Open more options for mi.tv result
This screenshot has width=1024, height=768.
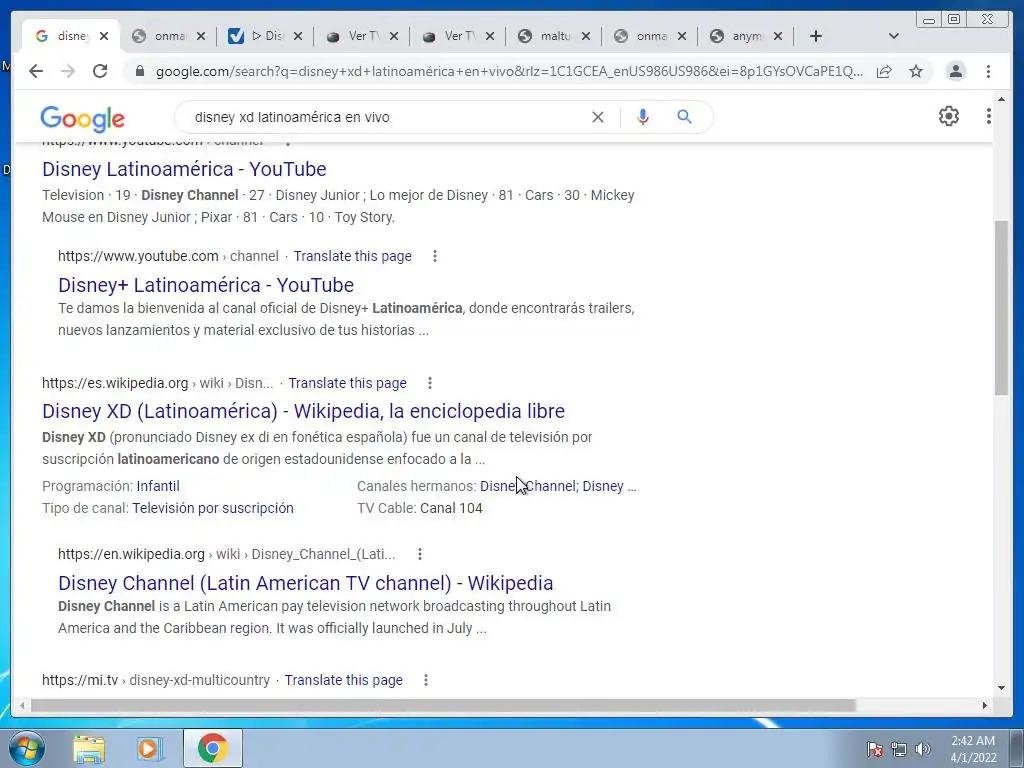[x=426, y=680]
